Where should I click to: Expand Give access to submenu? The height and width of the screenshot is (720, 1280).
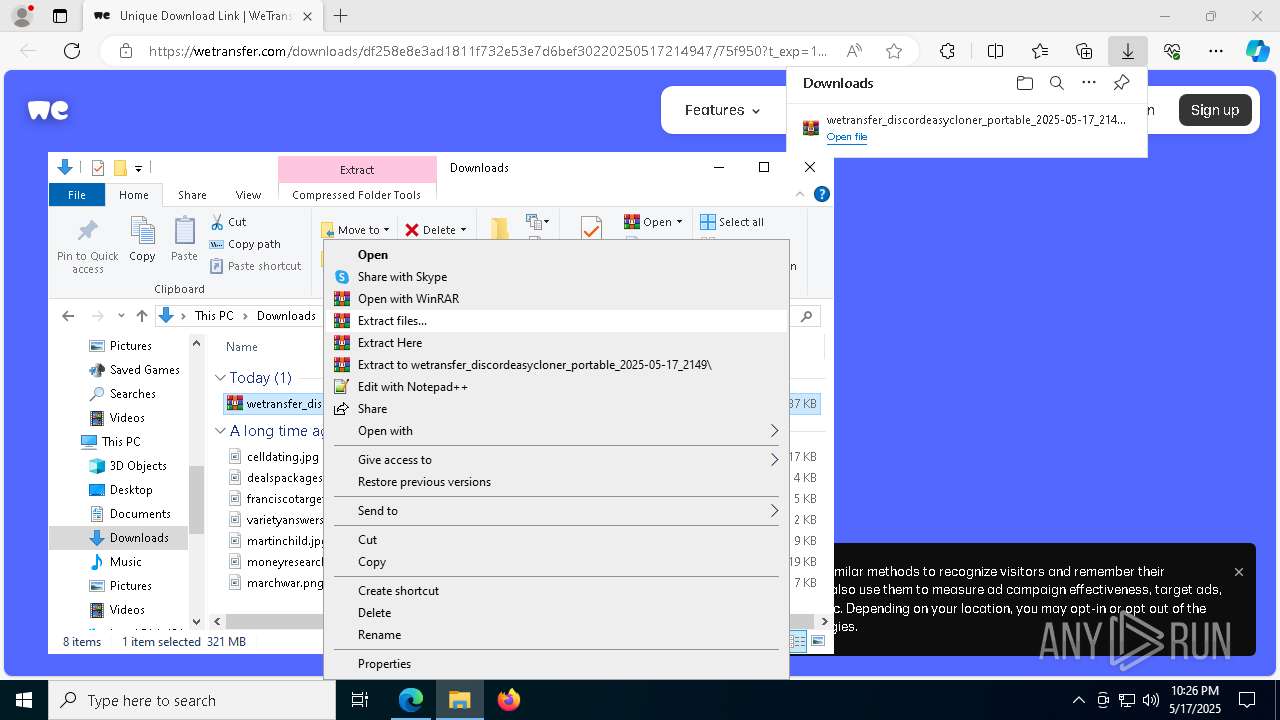pos(556,460)
